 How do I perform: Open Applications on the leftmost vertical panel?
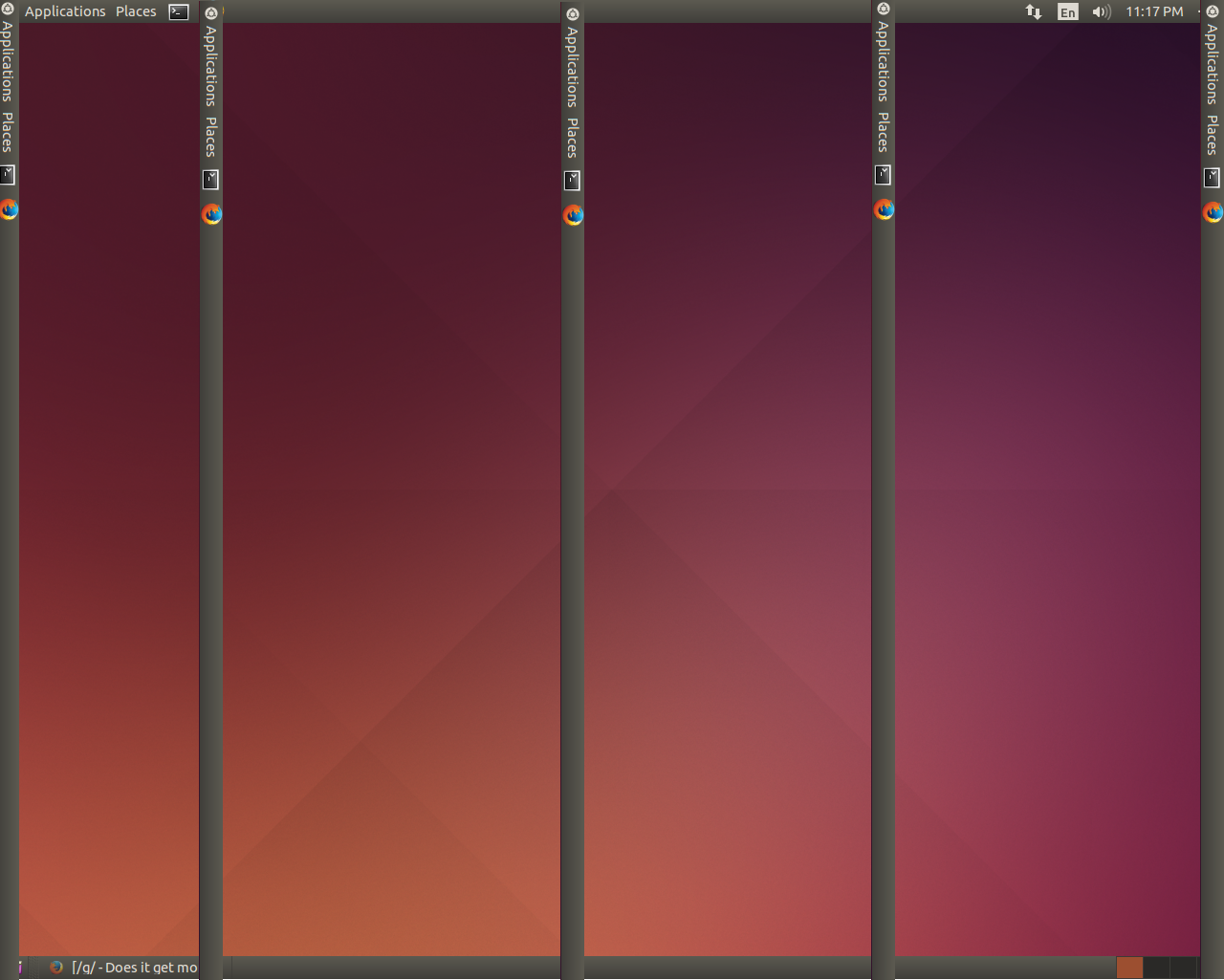8,61
